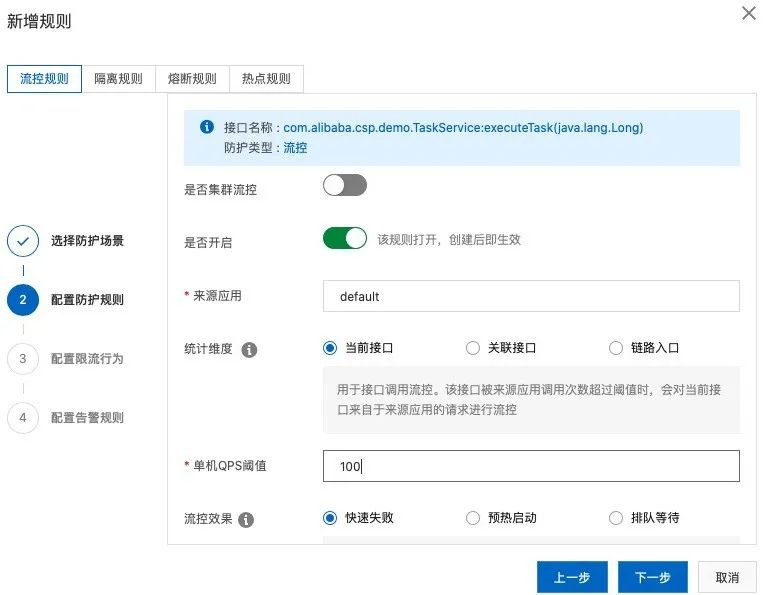Click the info icon beside 统计维度
This screenshot has width=770, height=595.
pyautogui.click(x=250, y=350)
